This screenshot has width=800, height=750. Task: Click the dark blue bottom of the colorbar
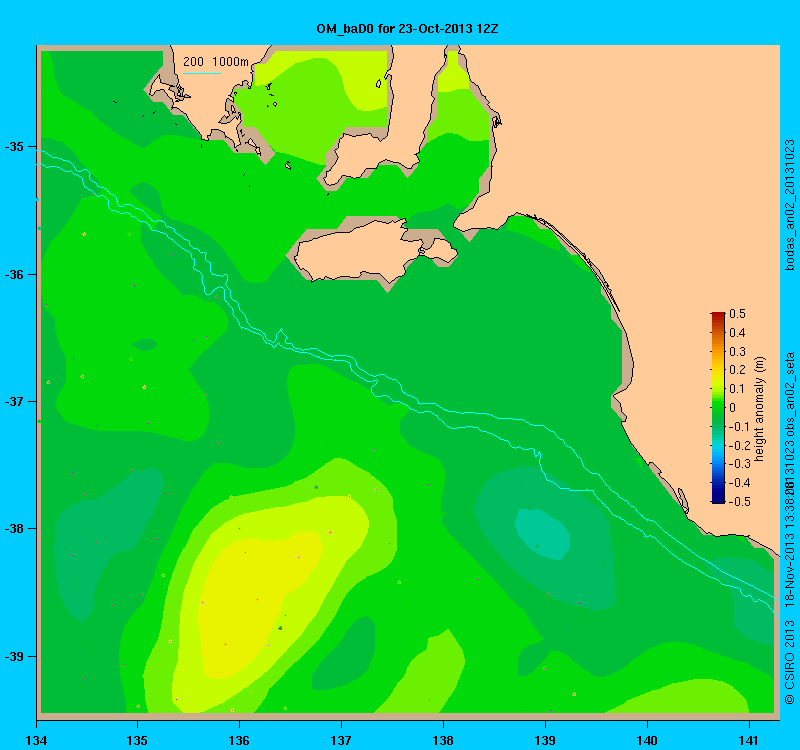point(718,498)
